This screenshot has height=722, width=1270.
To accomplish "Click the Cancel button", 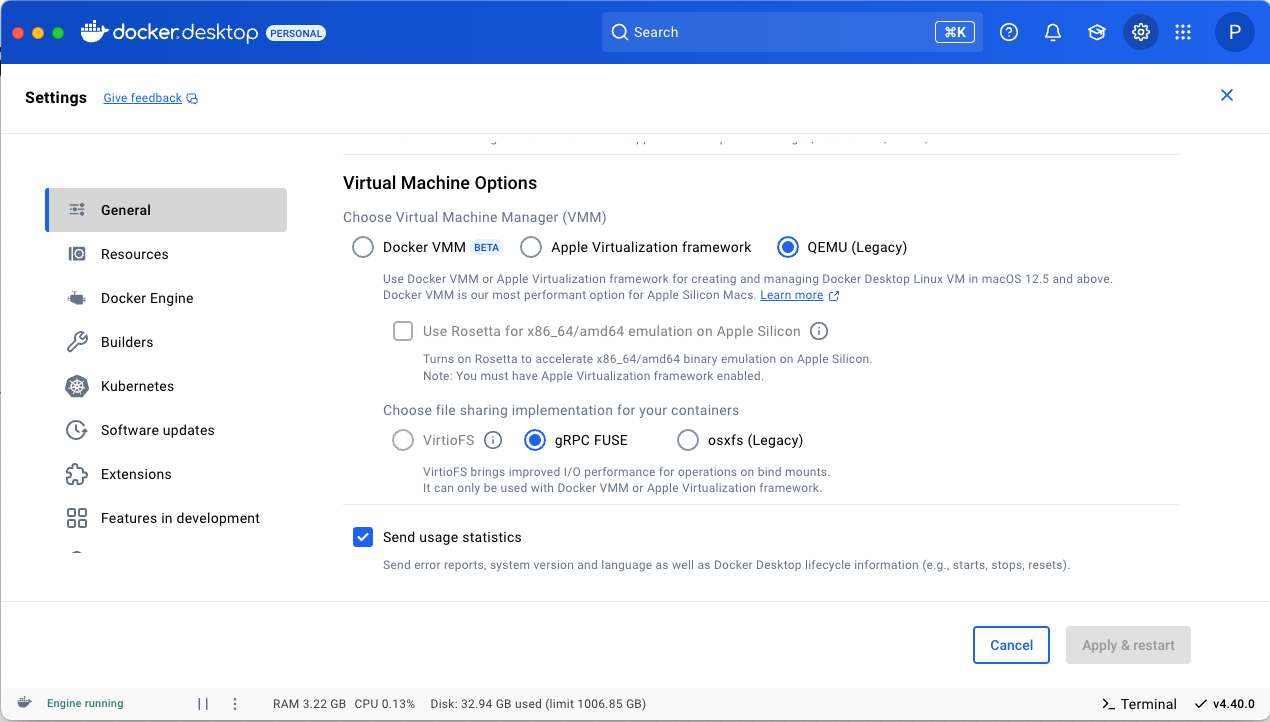I will [1011, 645].
